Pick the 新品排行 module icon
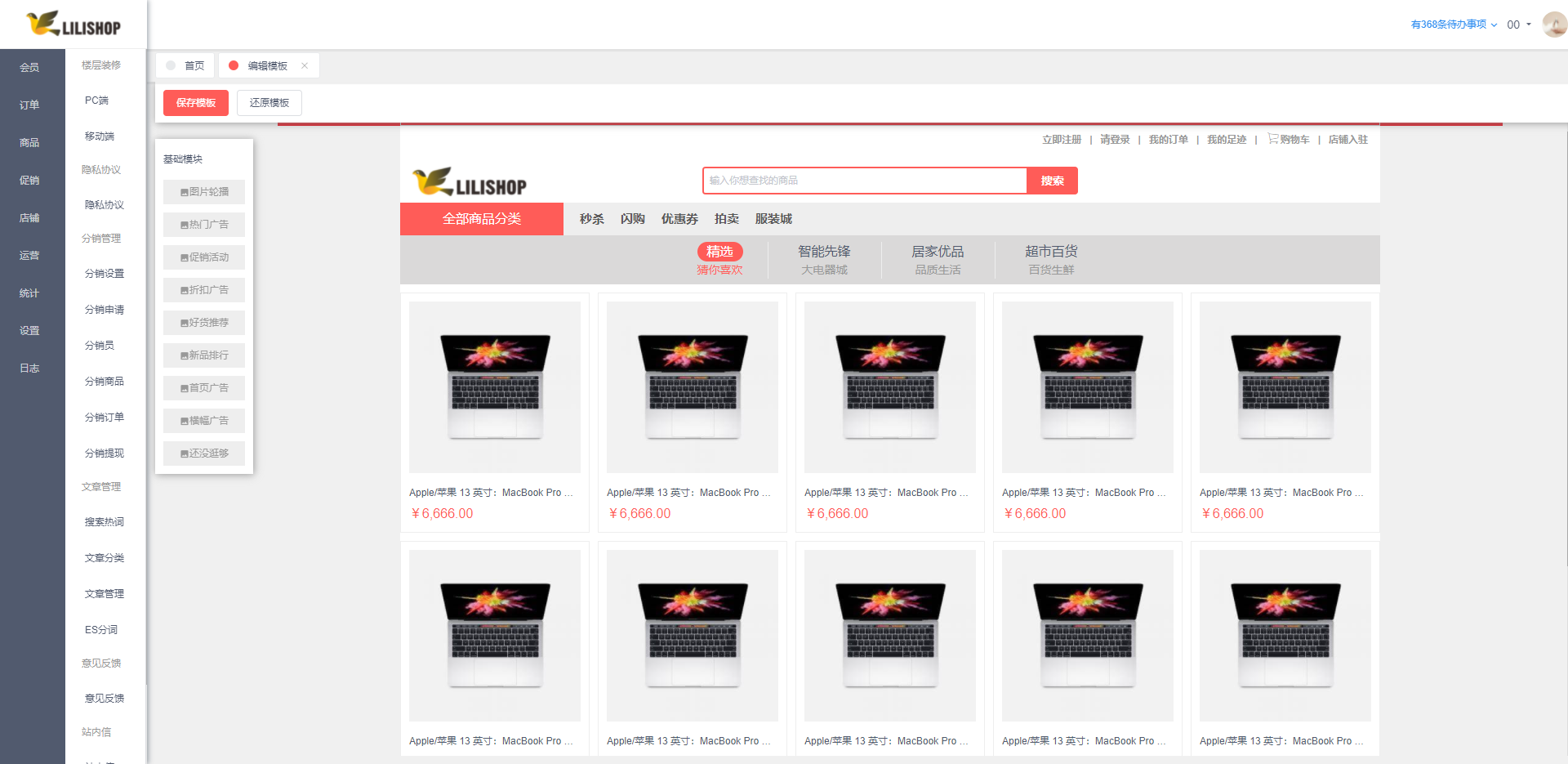Image resolution: width=1568 pixels, height=764 pixels. [185, 355]
